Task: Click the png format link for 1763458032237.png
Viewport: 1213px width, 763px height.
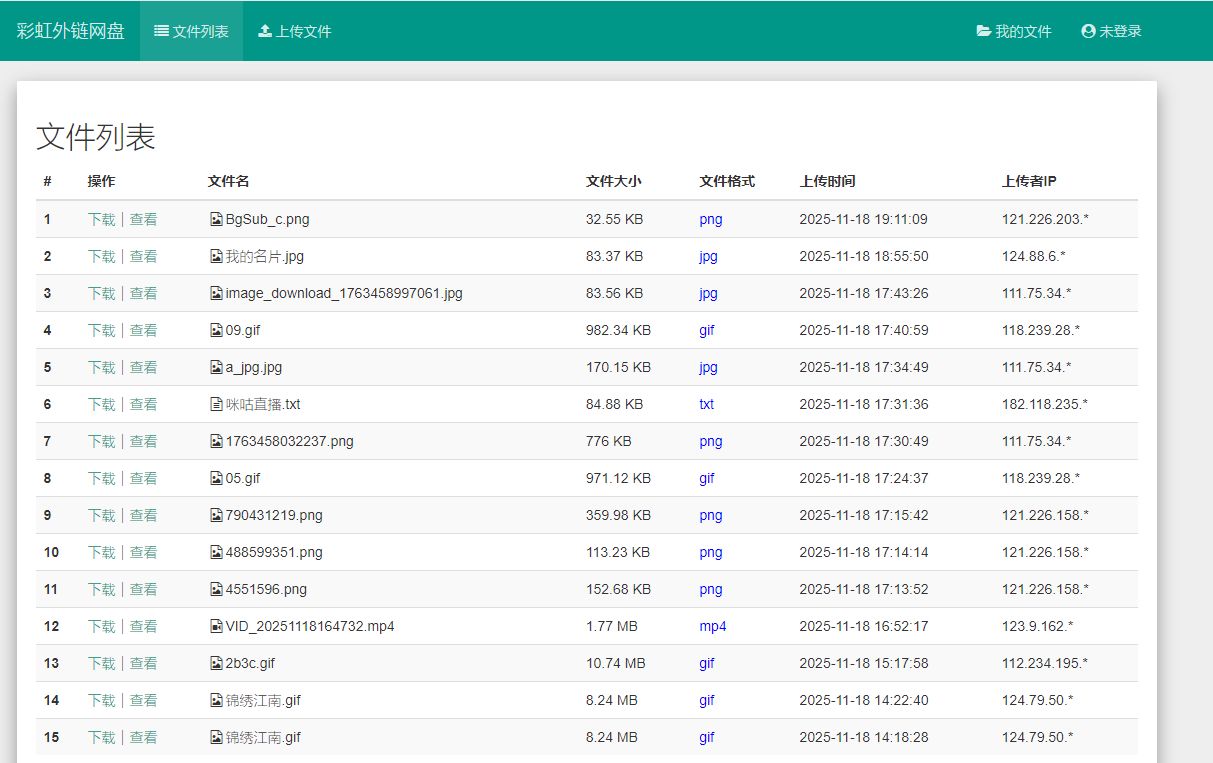Action: pyautogui.click(x=710, y=441)
